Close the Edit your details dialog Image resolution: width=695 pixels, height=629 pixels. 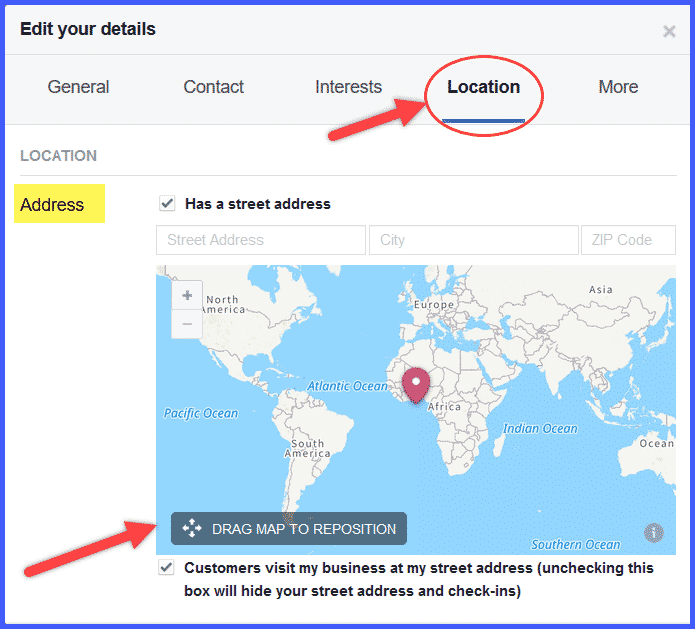click(669, 31)
